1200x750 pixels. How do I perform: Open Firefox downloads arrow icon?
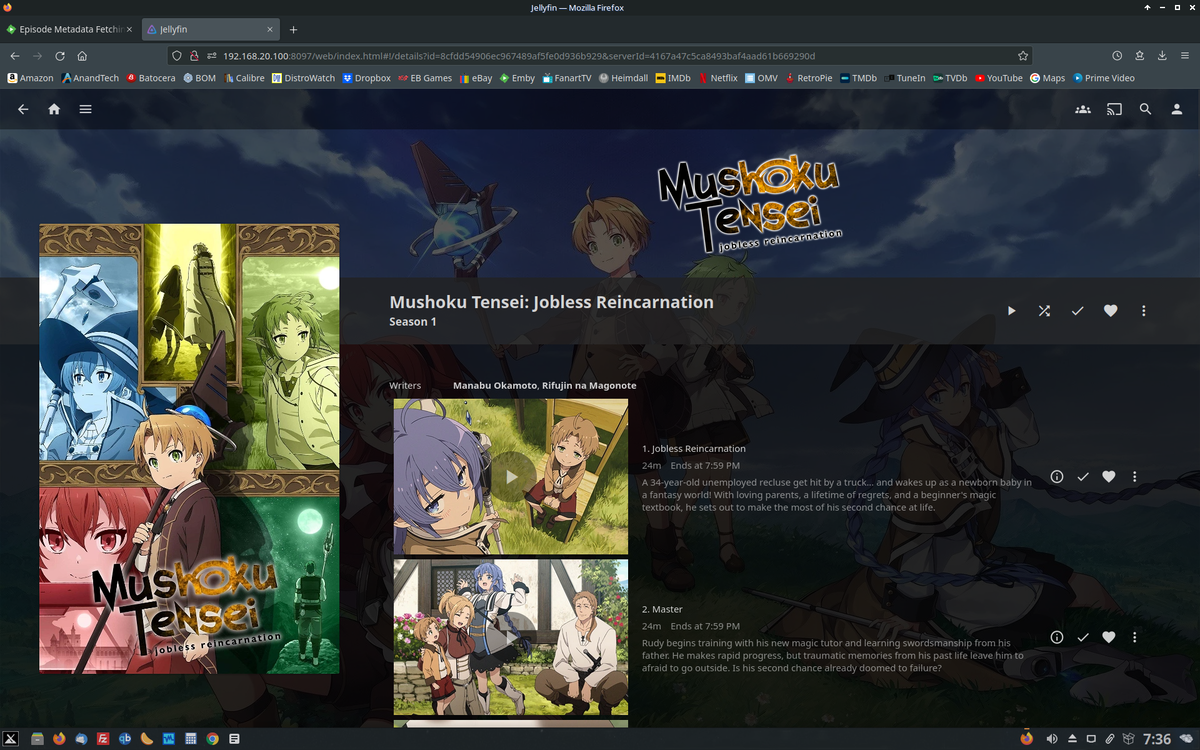[1163, 56]
